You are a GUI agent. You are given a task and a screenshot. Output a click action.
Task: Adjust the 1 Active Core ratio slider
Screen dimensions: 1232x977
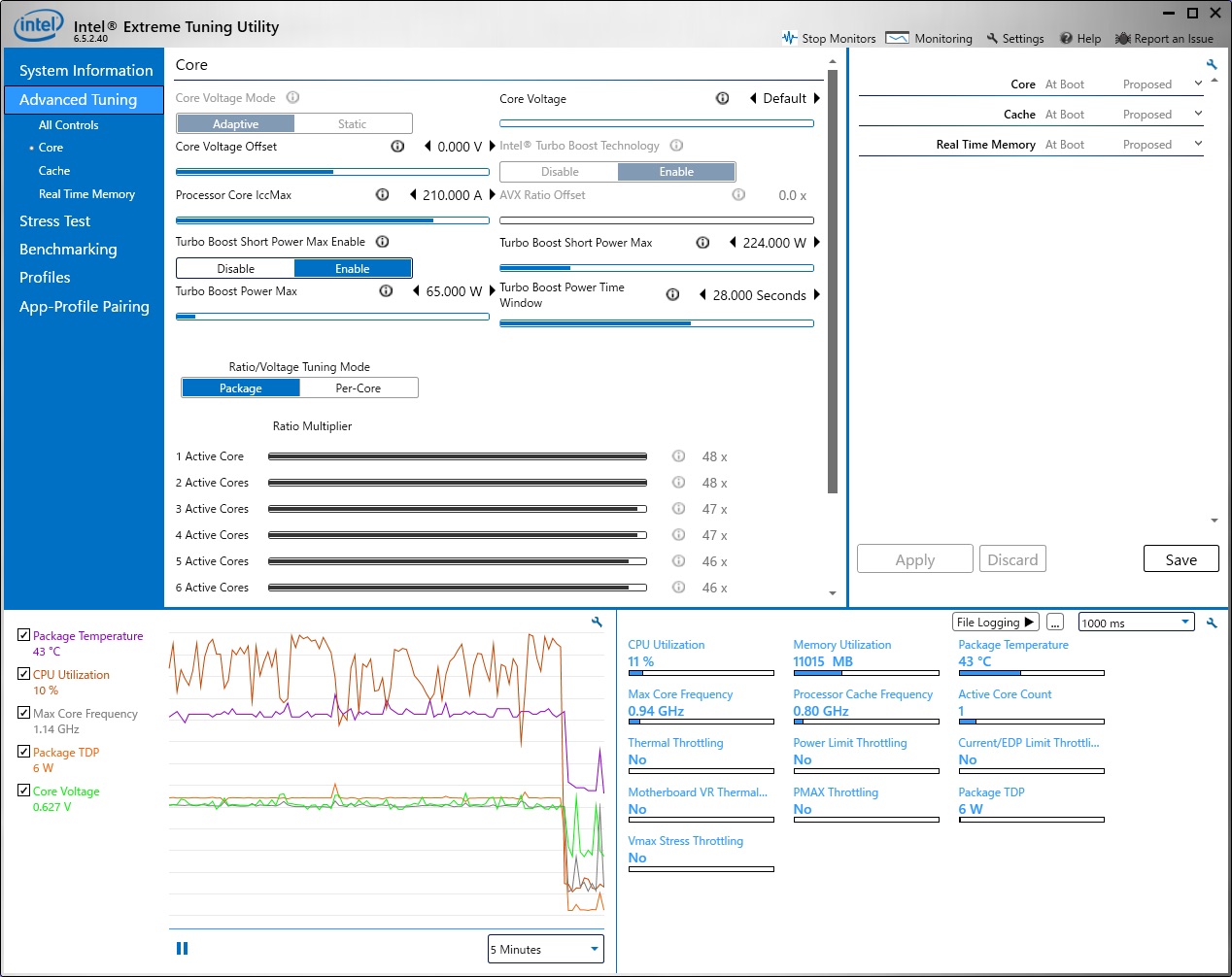457,455
